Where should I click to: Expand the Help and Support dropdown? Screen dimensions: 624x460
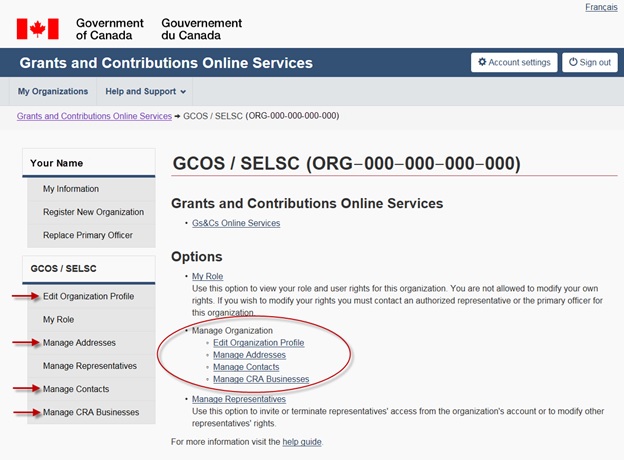click(146, 92)
